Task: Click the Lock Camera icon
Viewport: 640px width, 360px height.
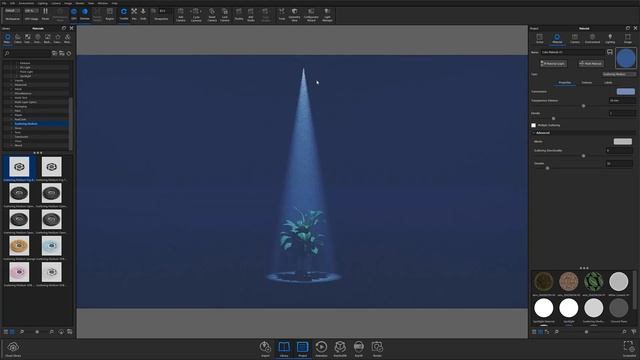Action: (x=225, y=14)
